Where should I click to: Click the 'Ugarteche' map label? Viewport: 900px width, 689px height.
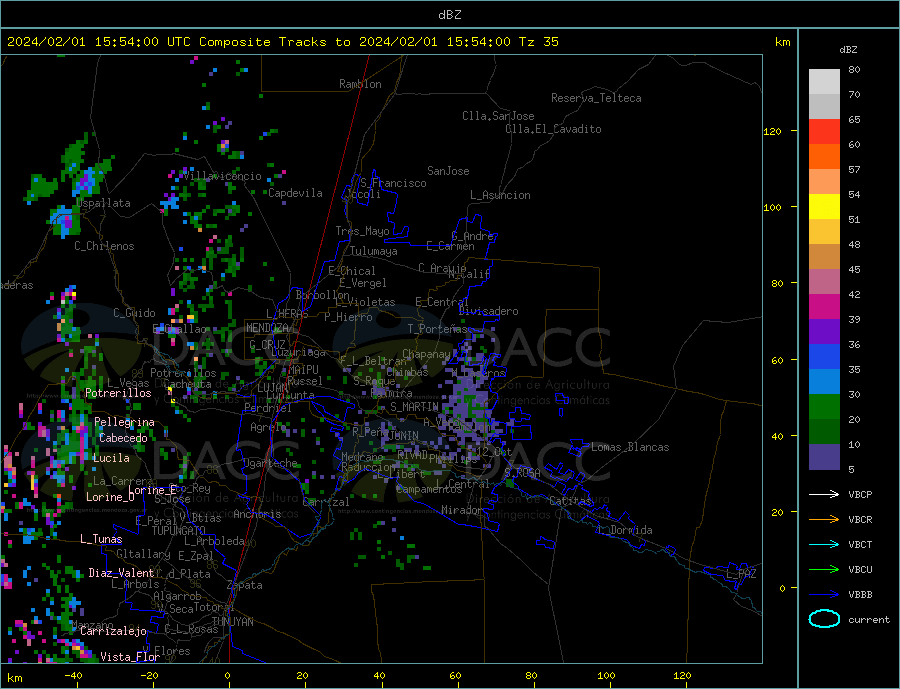(x=270, y=463)
